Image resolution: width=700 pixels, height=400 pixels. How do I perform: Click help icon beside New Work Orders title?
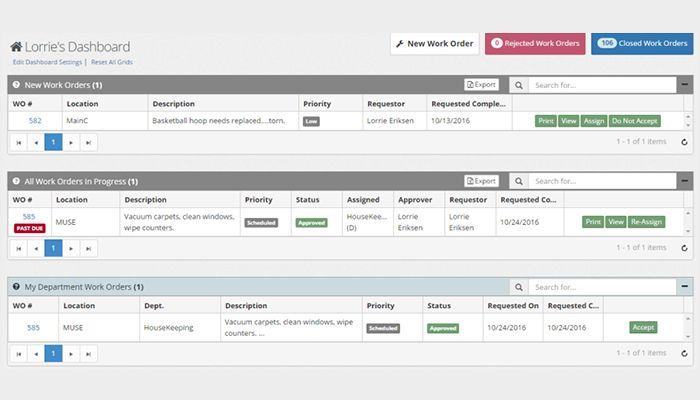click(x=16, y=85)
